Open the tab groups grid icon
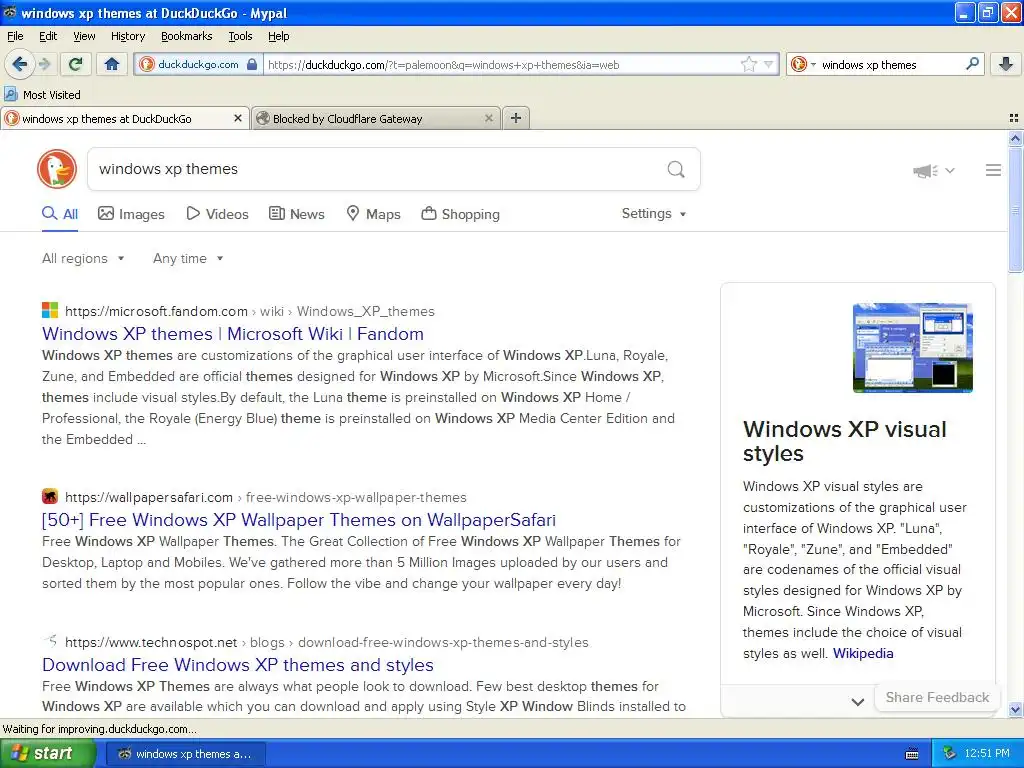The image size is (1024, 768). (x=1014, y=118)
